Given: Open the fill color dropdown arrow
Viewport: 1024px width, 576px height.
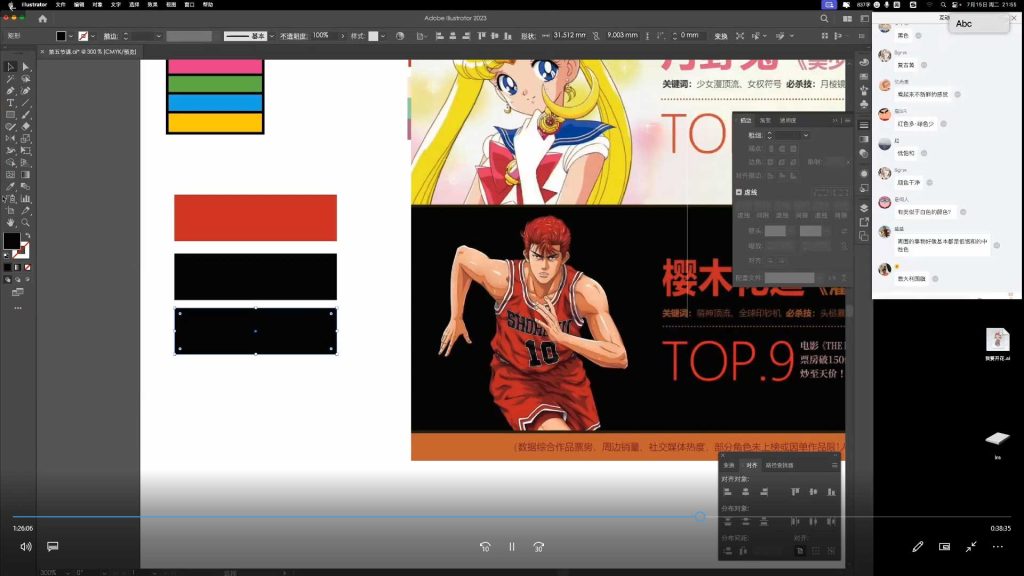Looking at the screenshot, I should pyautogui.click(x=71, y=36).
